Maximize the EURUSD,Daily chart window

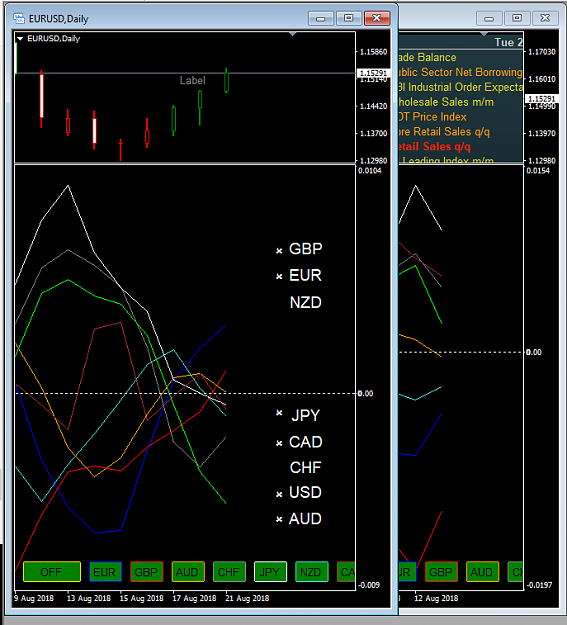(x=348, y=18)
